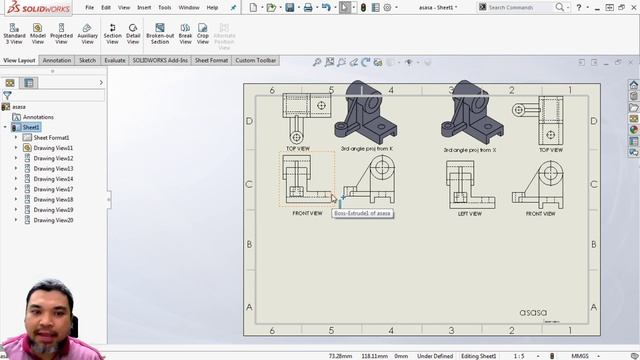
Task: Click the Open file icon
Action: tap(271, 7)
